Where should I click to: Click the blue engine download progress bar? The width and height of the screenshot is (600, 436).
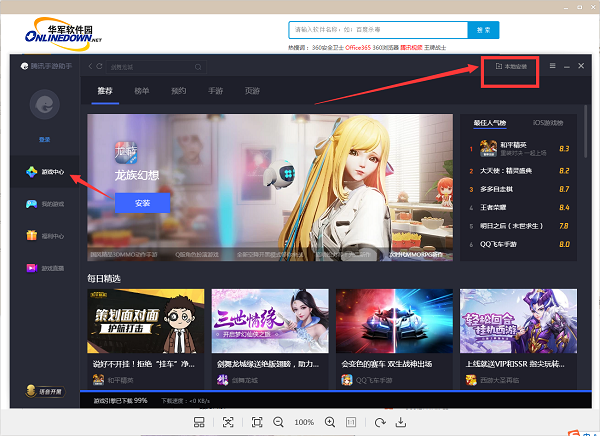pyautogui.click(x=336, y=391)
